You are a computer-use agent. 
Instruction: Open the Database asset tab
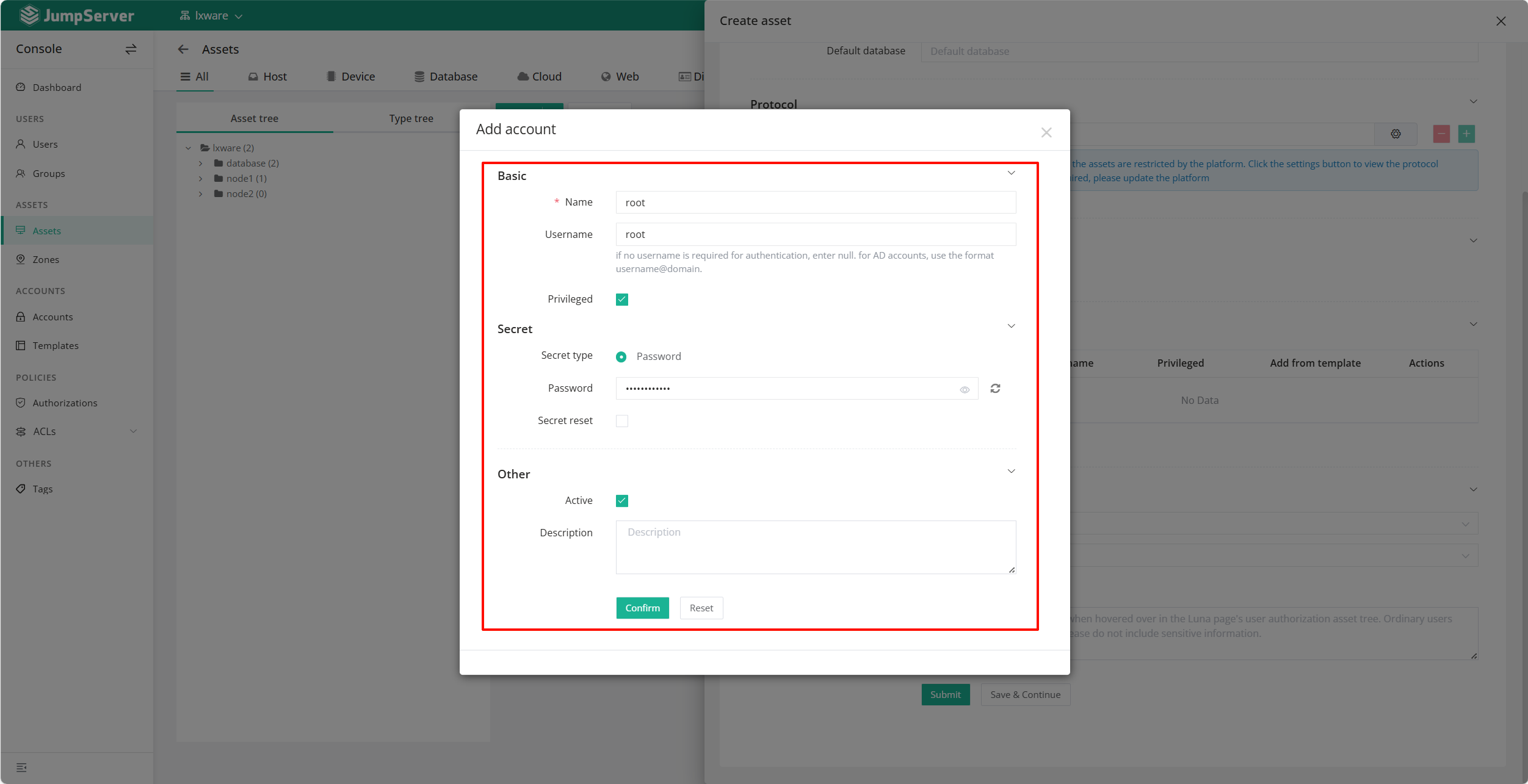click(446, 76)
